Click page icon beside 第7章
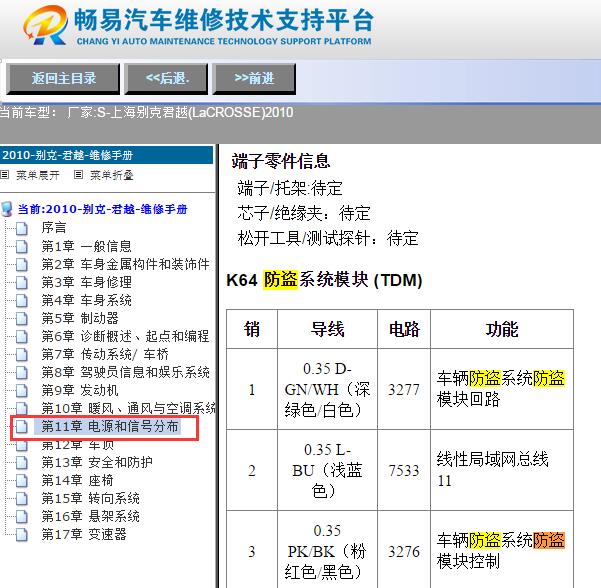Viewport: 601px width, 588px height. [x=22, y=354]
